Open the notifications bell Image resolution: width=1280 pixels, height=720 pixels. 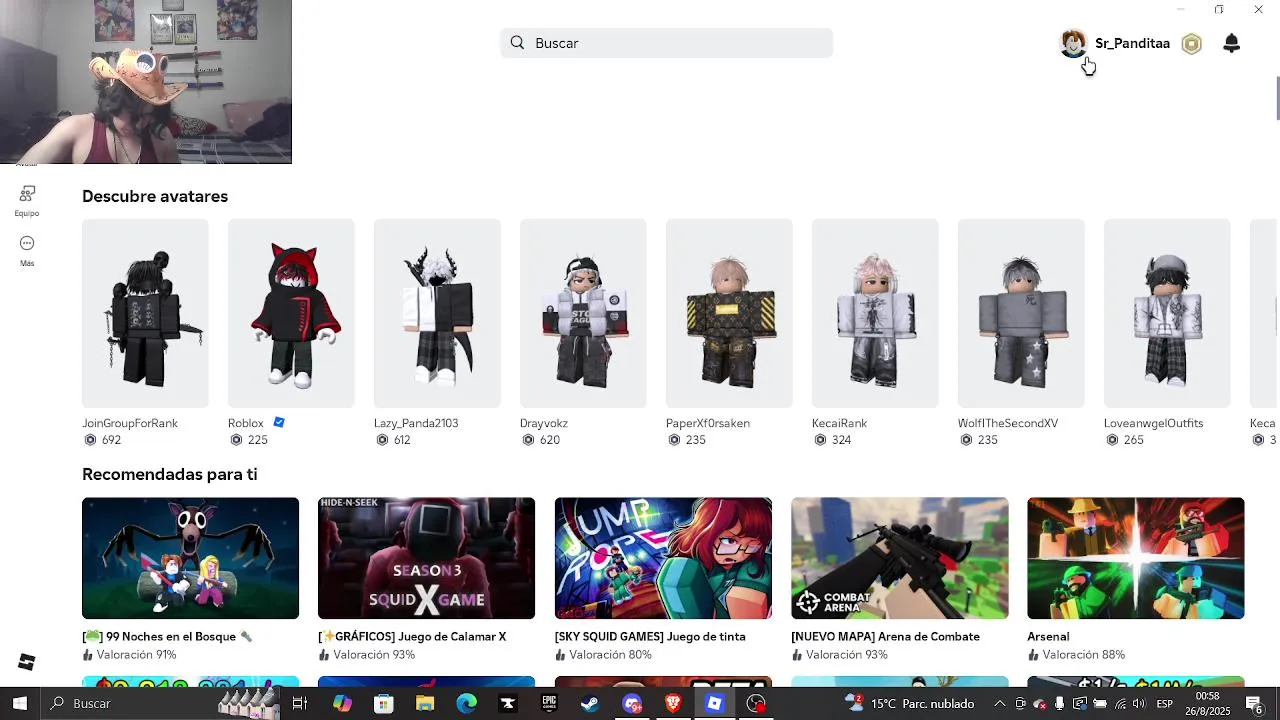(x=1232, y=43)
